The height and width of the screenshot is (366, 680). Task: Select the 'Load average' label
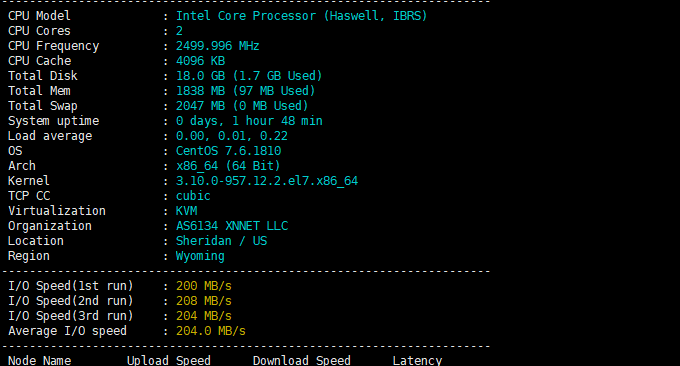tap(50, 136)
